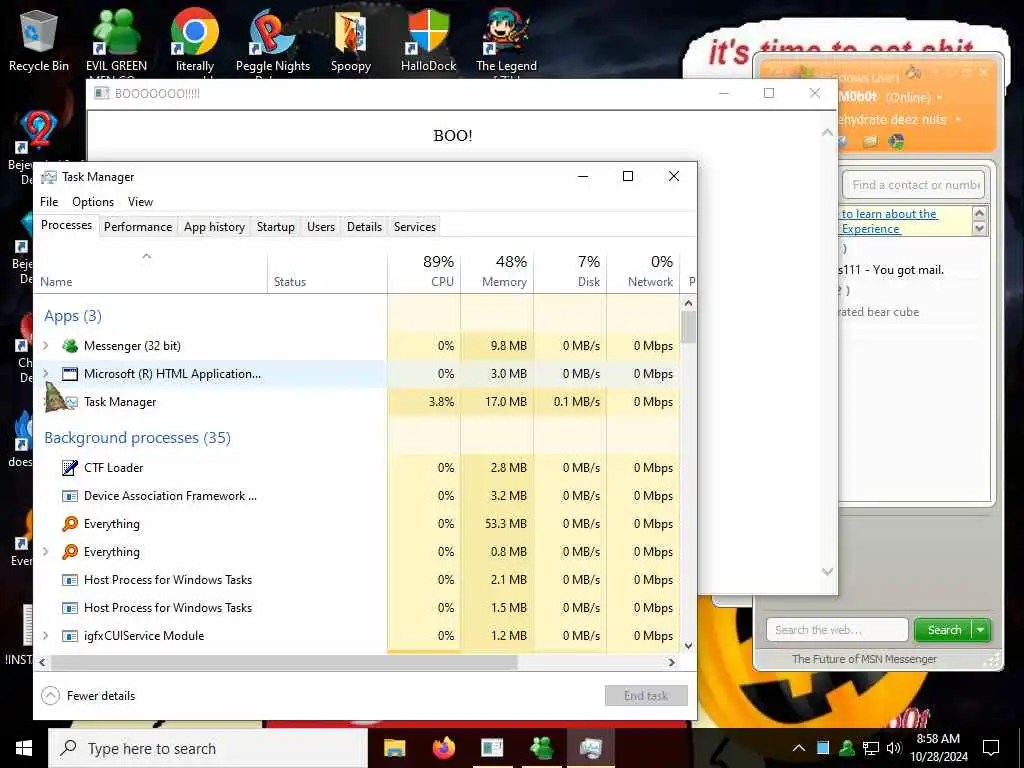Click the End task button
The height and width of the screenshot is (768, 1024).
tap(646, 696)
